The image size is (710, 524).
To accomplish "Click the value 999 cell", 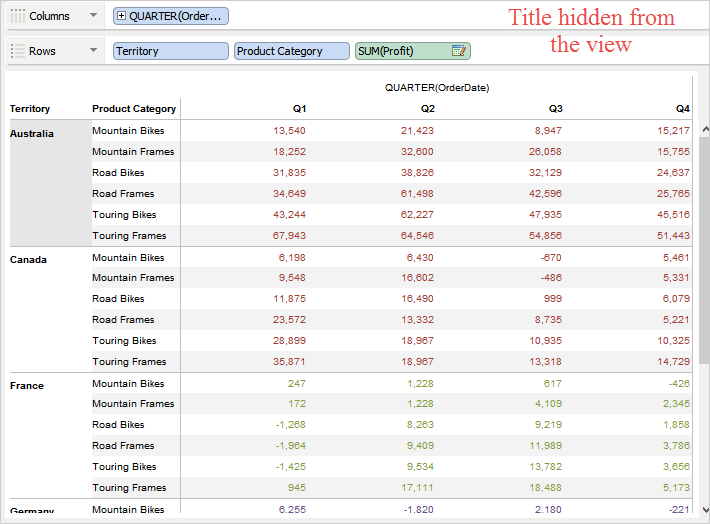I will pyautogui.click(x=553, y=299).
